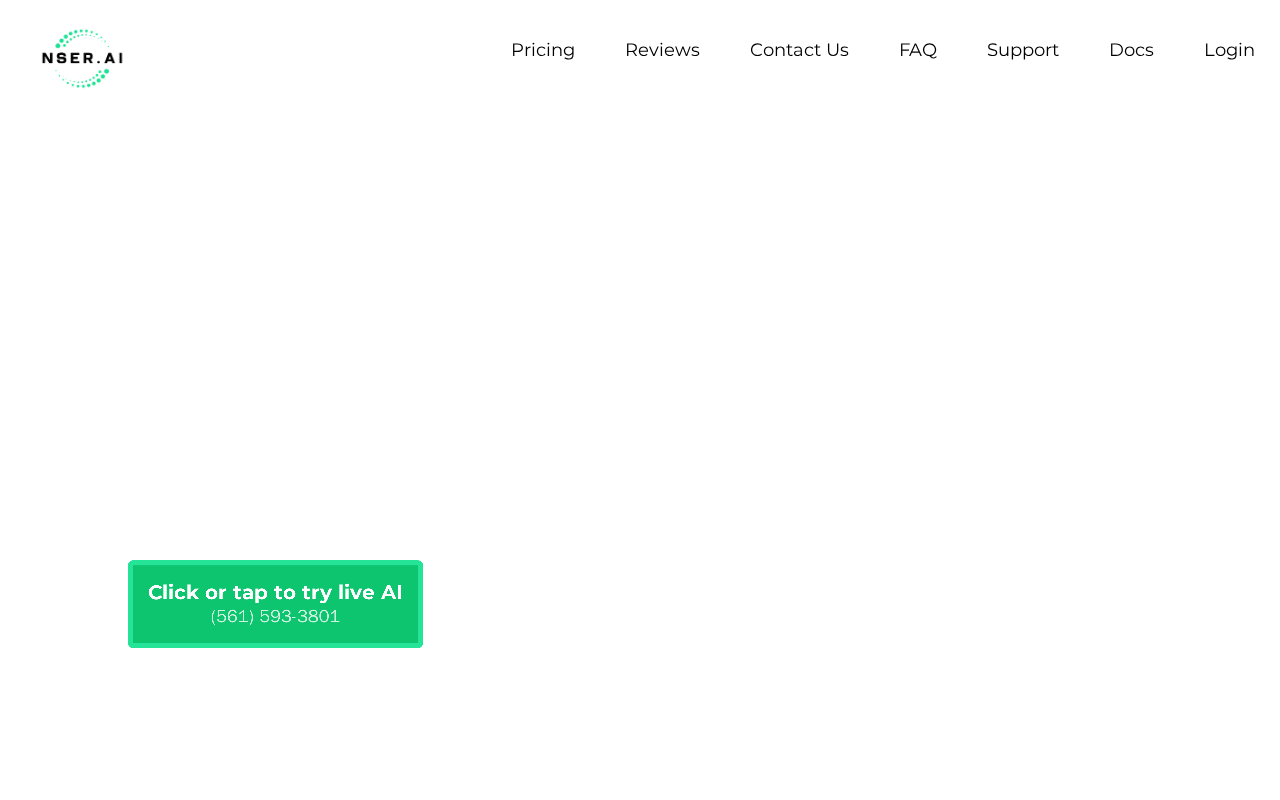
Task: Click Login in the header
Action: (x=1229, y=50)
